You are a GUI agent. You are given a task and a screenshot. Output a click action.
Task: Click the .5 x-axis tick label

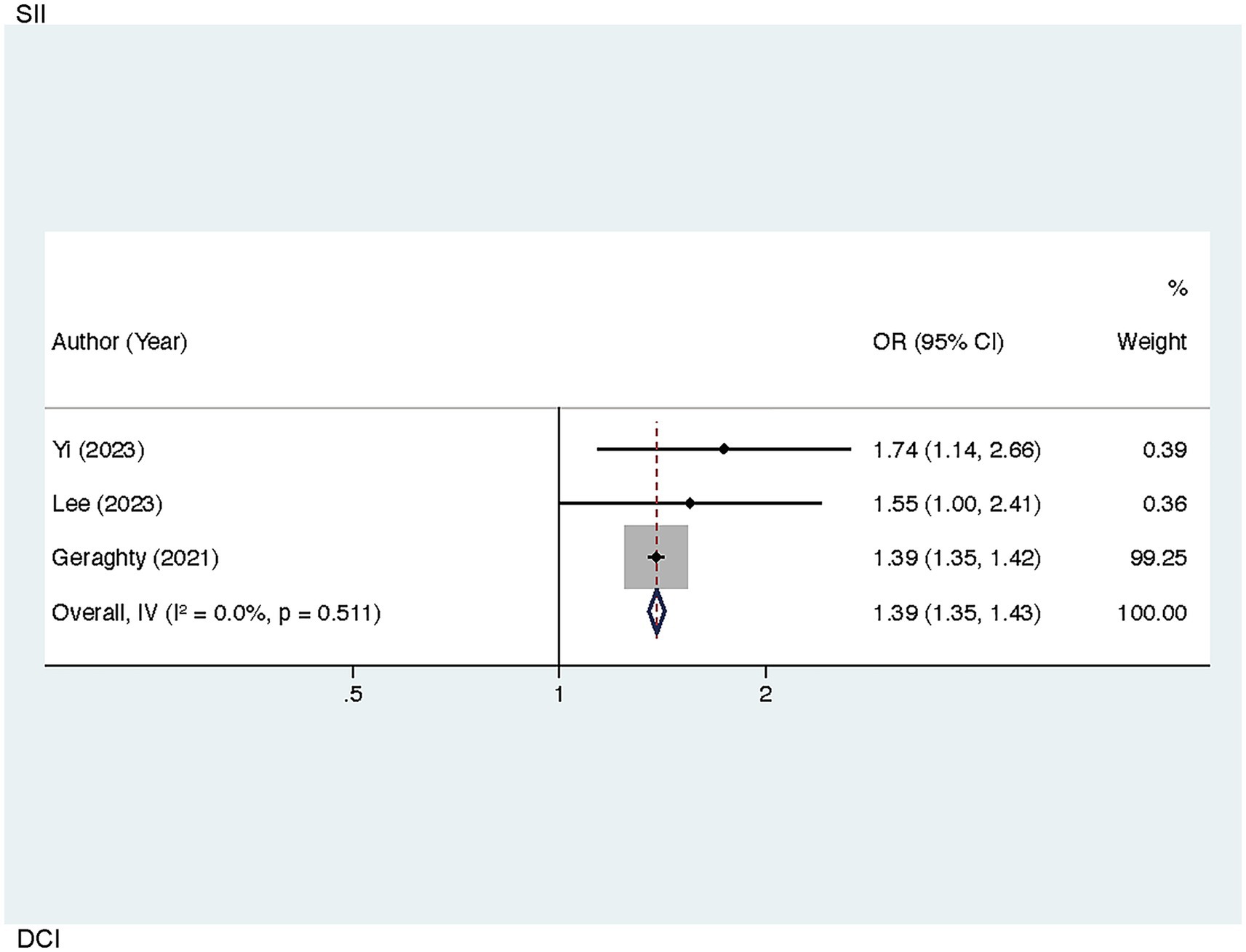coord(353,695)
